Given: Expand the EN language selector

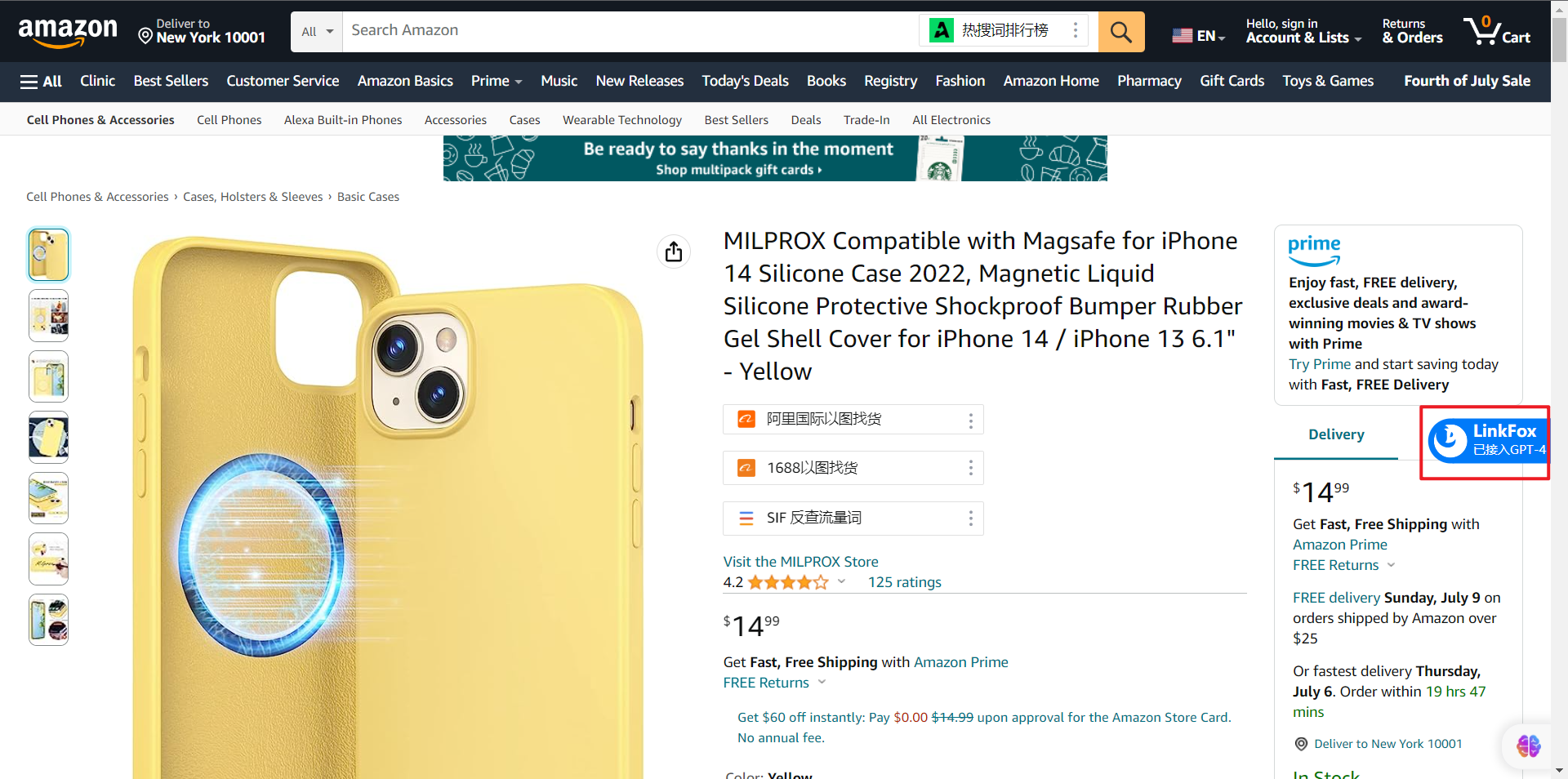Looking at the screenshot, I should pos(1198,36).
